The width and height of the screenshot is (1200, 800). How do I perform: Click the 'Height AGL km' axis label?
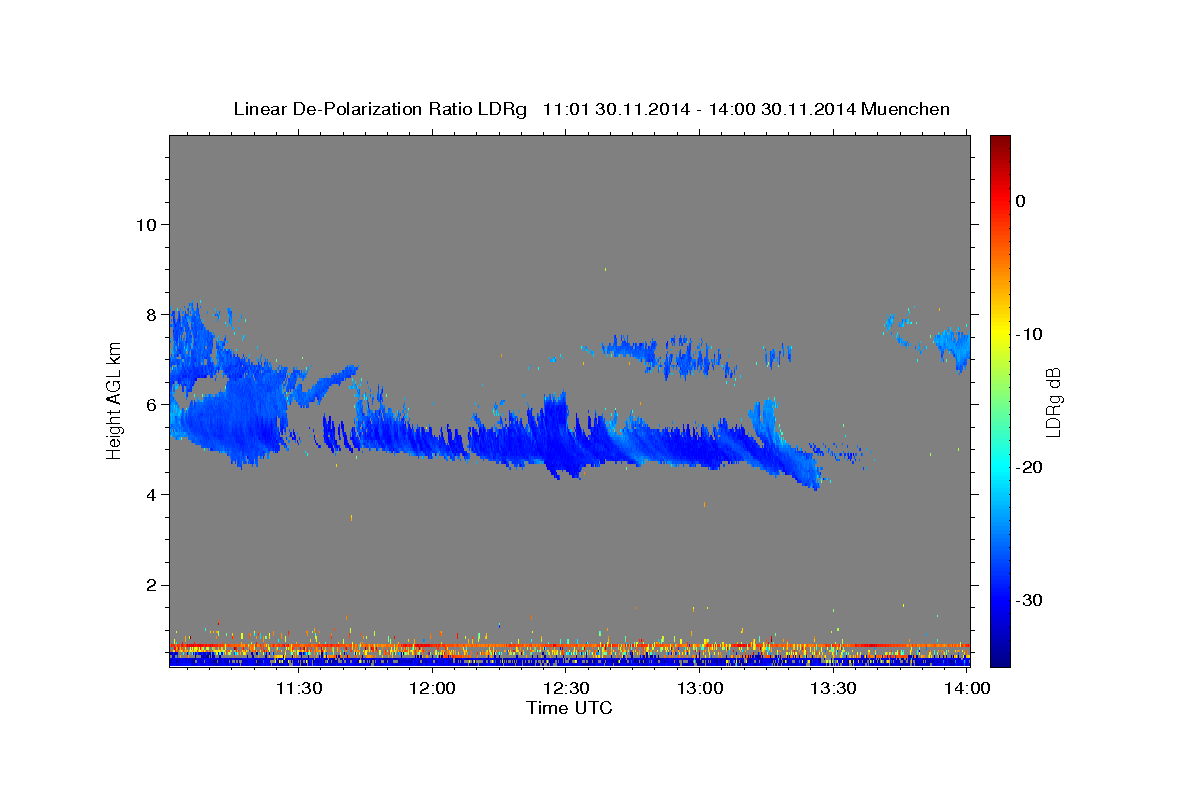(x=115, y=400)
